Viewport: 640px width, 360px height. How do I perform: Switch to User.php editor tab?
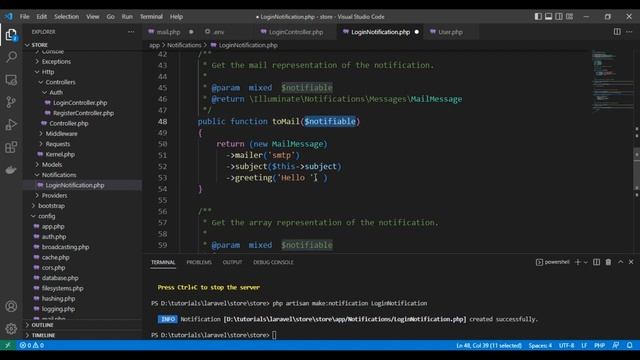[x=450, y=32]
